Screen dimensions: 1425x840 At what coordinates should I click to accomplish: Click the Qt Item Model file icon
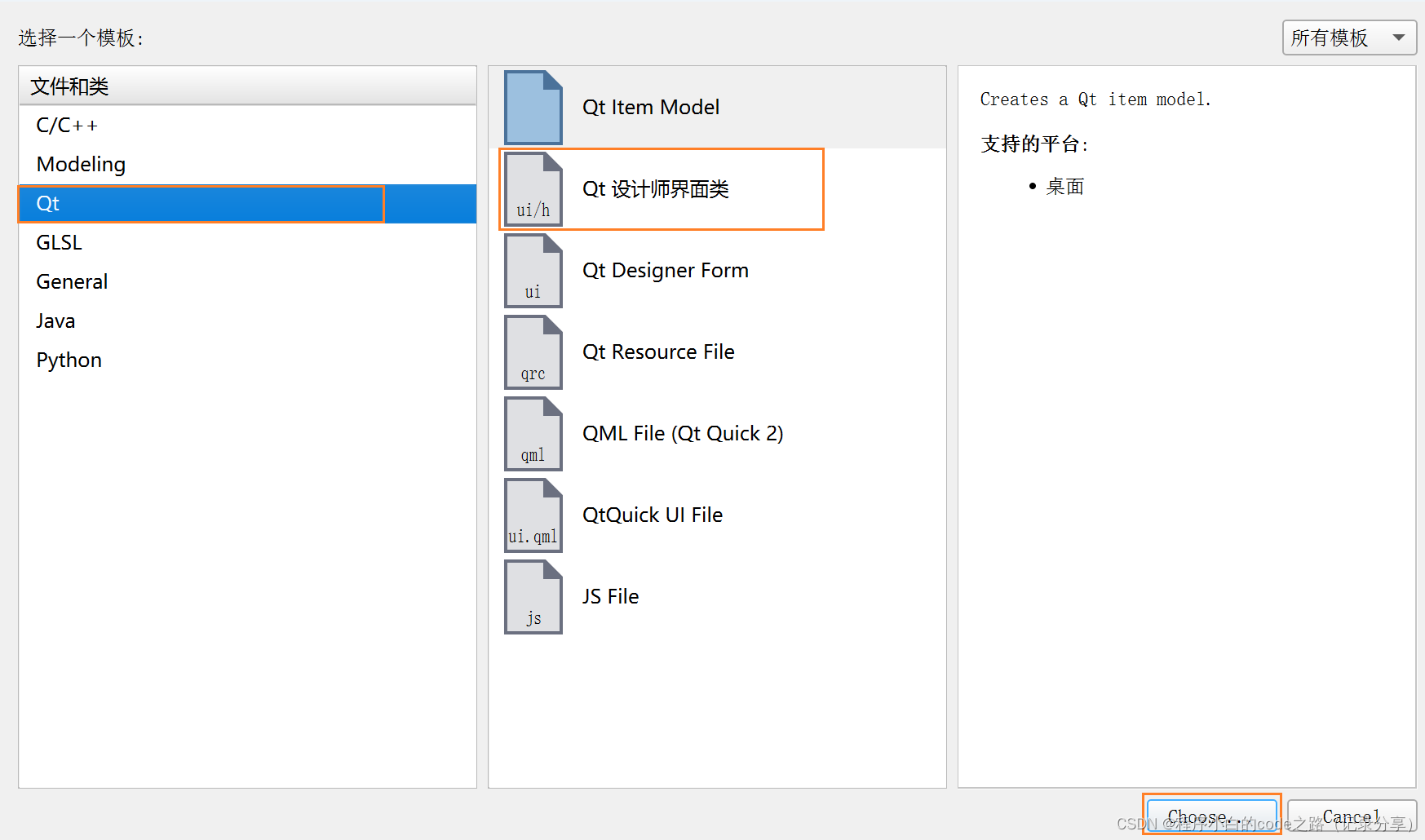click(x=533, y=107)
